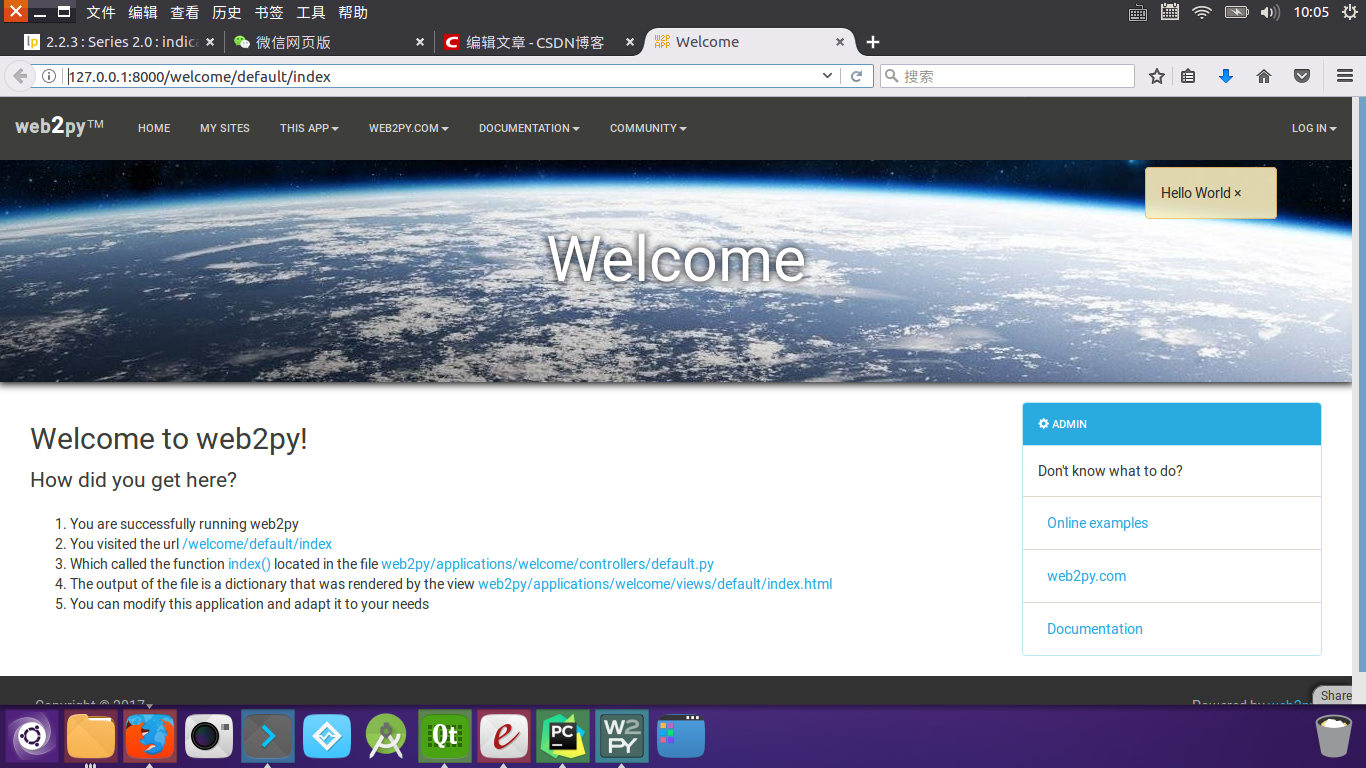Viewport: 1366px width, 768px height.
Task: Open Ubuntu launcher icon in dock
Action: click(x=33, y=737)
